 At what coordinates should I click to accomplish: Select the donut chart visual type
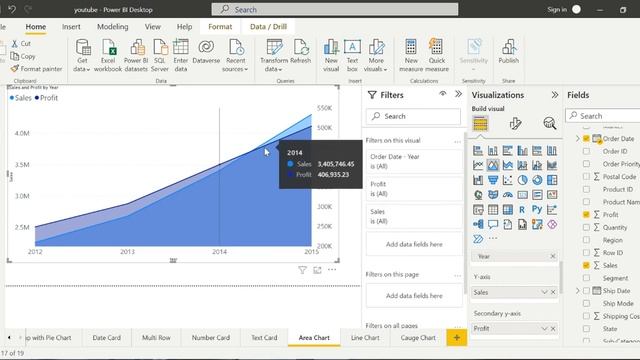[537, 180]
